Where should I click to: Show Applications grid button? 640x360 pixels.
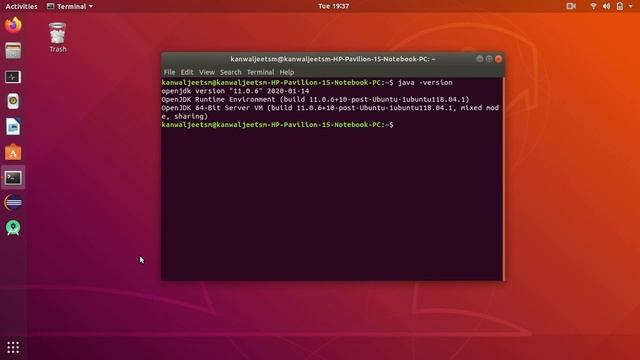tap(13, 347)
